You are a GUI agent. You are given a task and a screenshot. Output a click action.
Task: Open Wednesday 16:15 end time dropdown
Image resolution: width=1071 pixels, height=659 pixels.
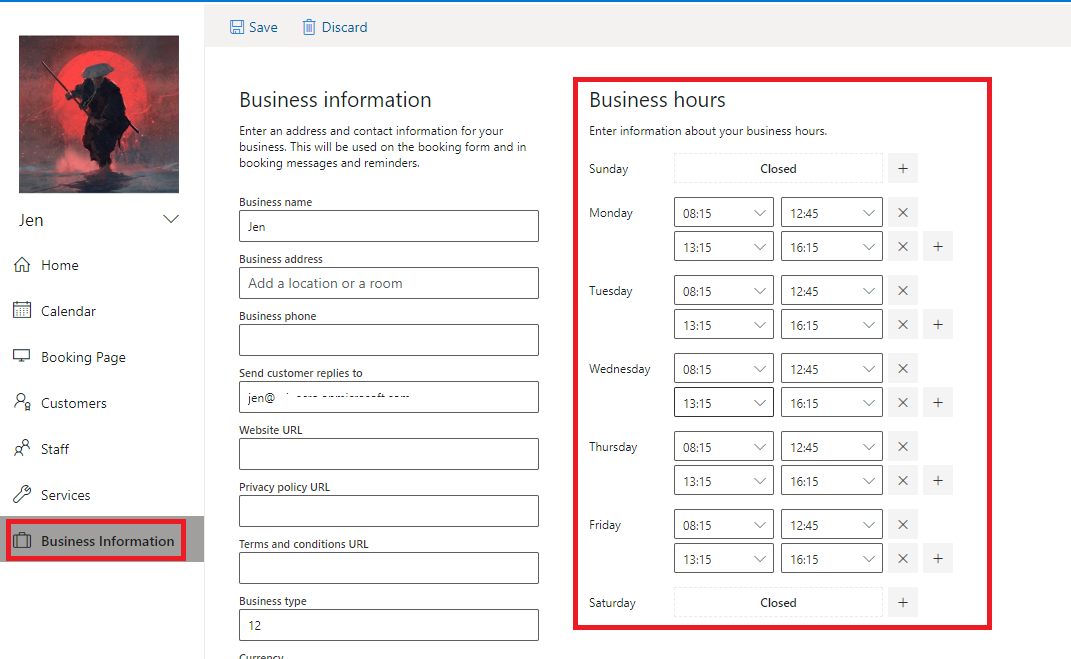pos(831,402)
